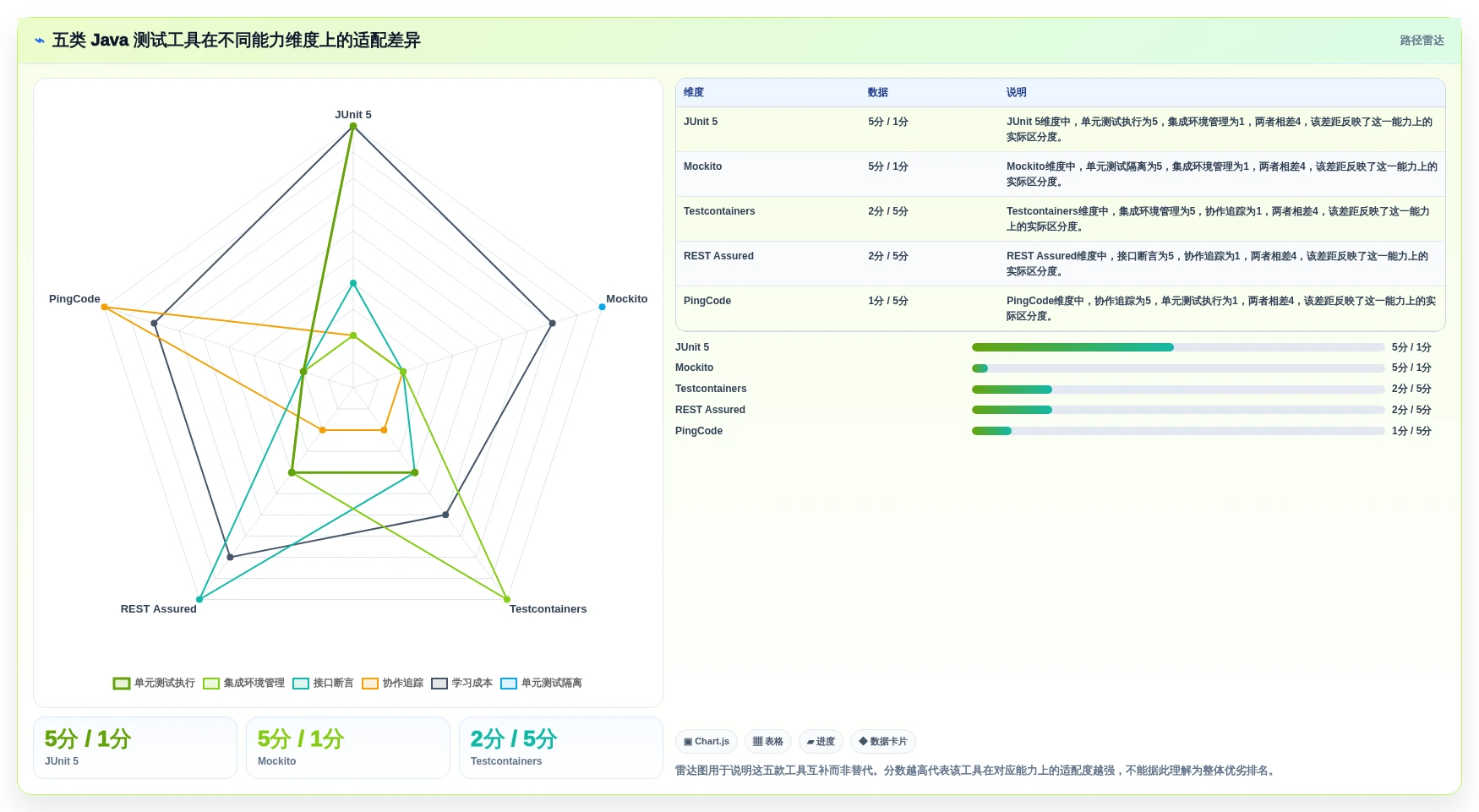The height and width of the screenshot is (812, 1479).
Task: Click the orange data point at PingCode vertex
Action: point(104,307)
